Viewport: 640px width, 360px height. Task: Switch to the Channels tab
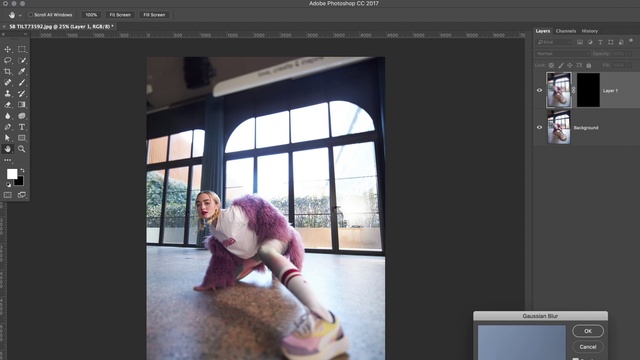pyautogui.click(x=566, y=31)
